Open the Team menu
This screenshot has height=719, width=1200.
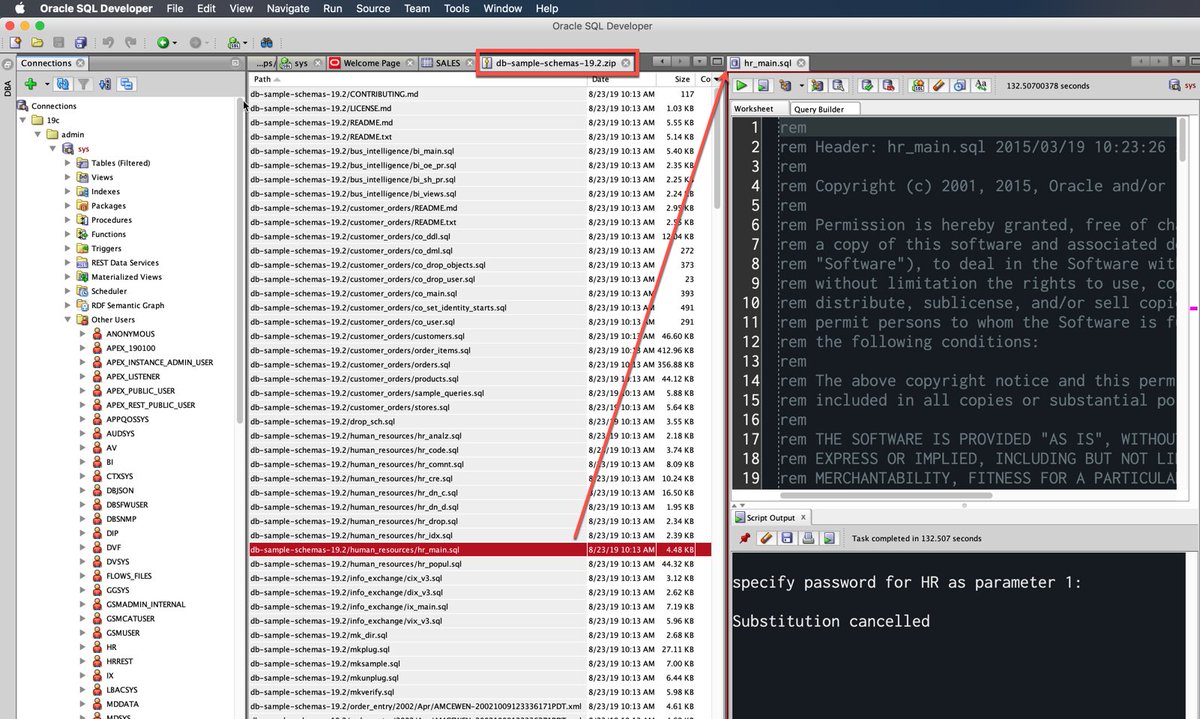417,8
